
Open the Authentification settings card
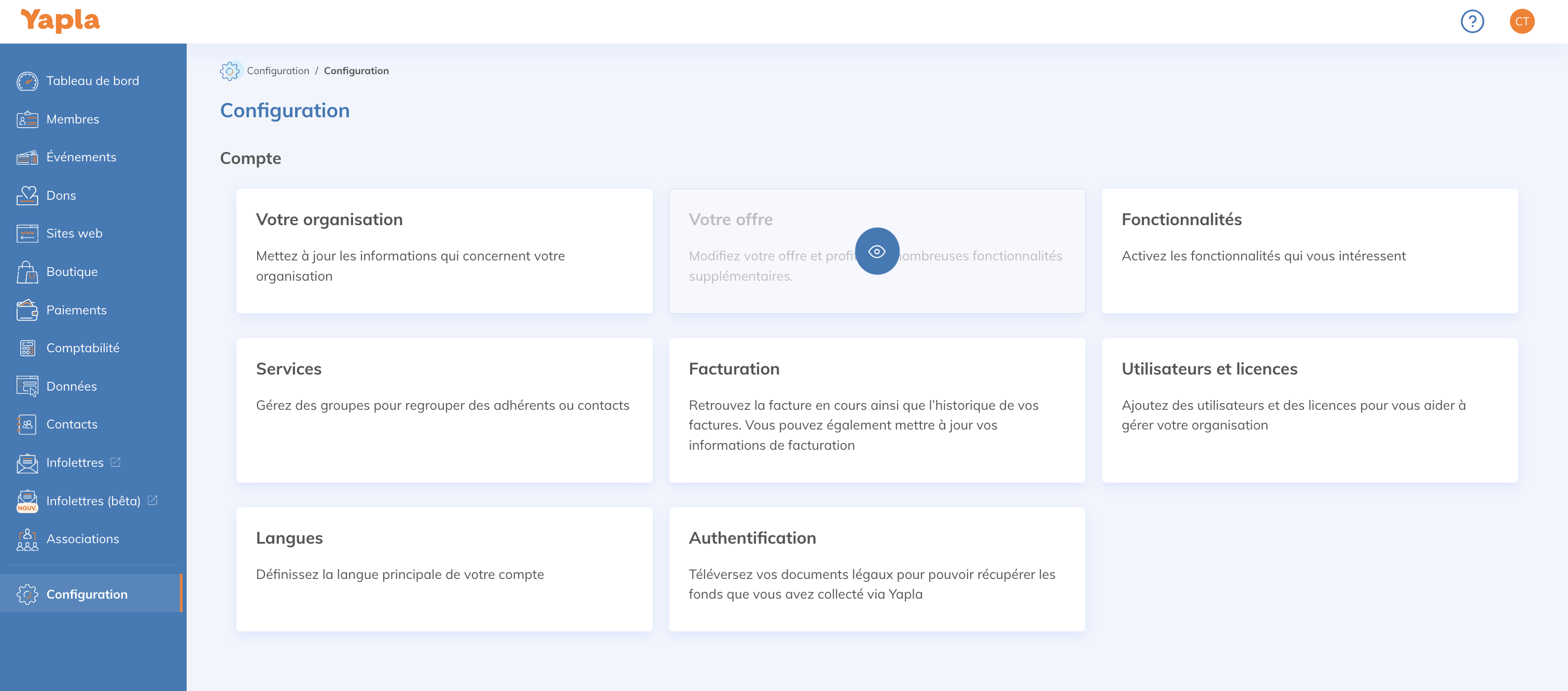[876, 569]
